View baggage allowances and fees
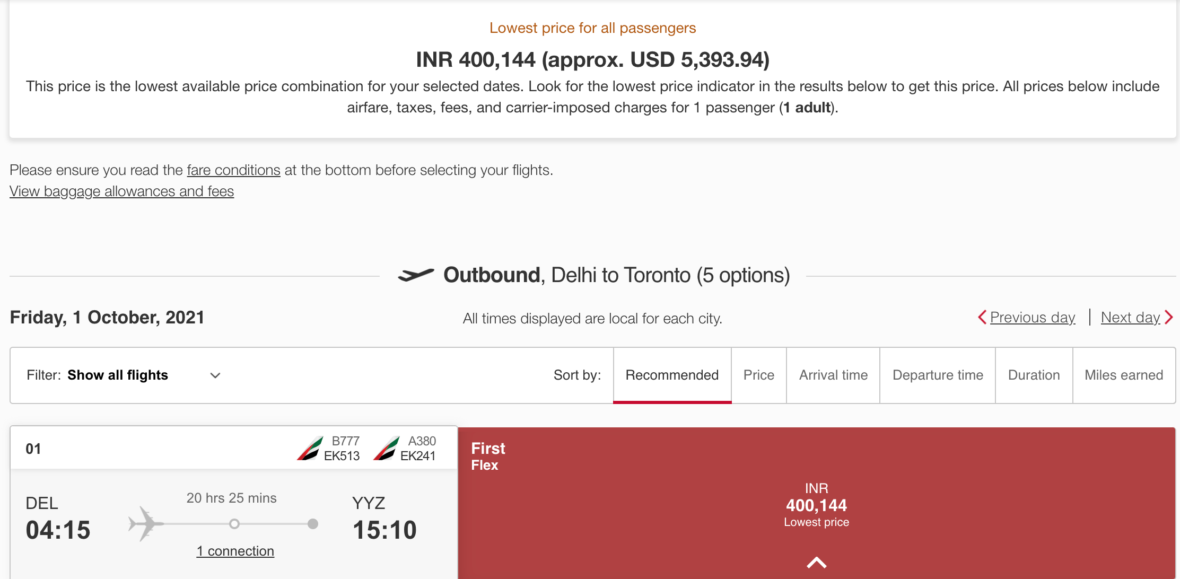Screen dimensions: 1180x579 tap(121, 191)
